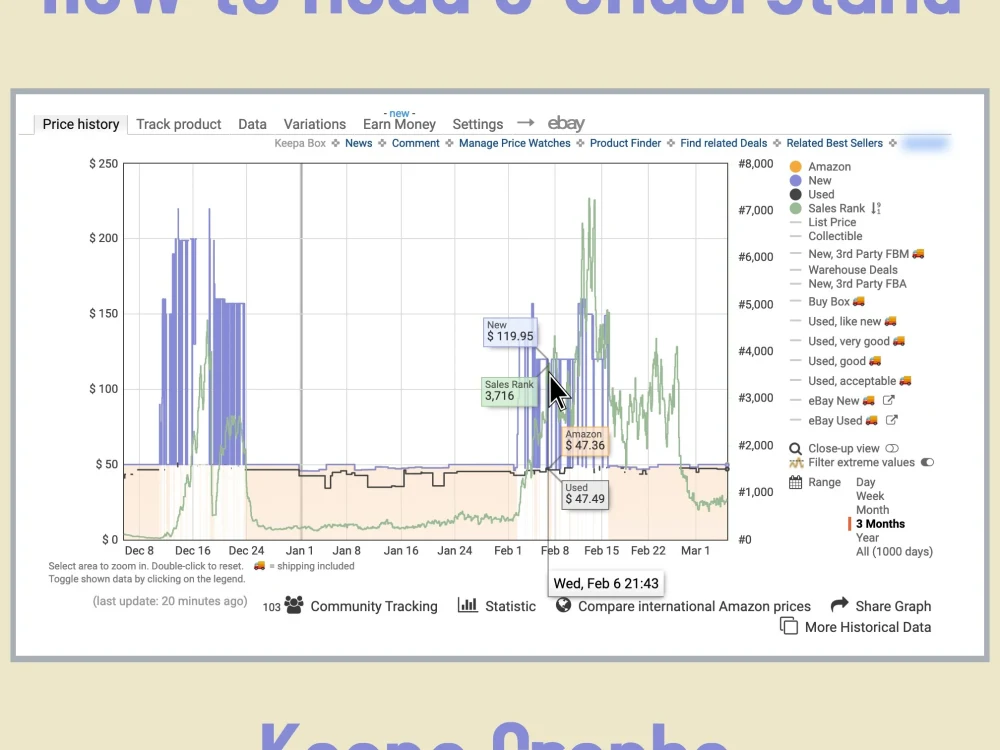
Task: Toggle Used, very good series
Action: pyautogui.click(x=847, y=341)
